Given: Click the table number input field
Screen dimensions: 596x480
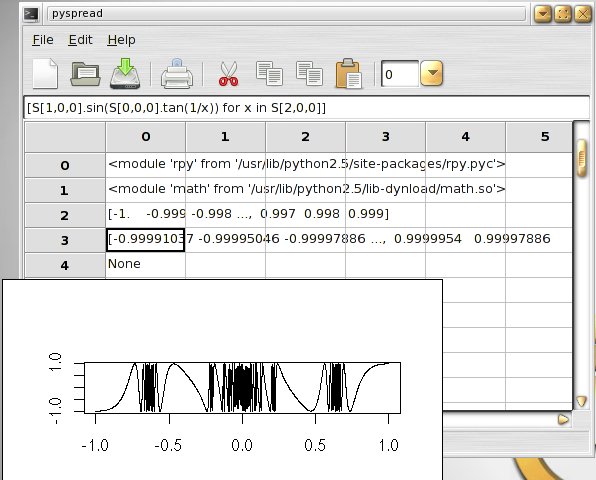Looking at the screenshot, I should click(399, 74).
